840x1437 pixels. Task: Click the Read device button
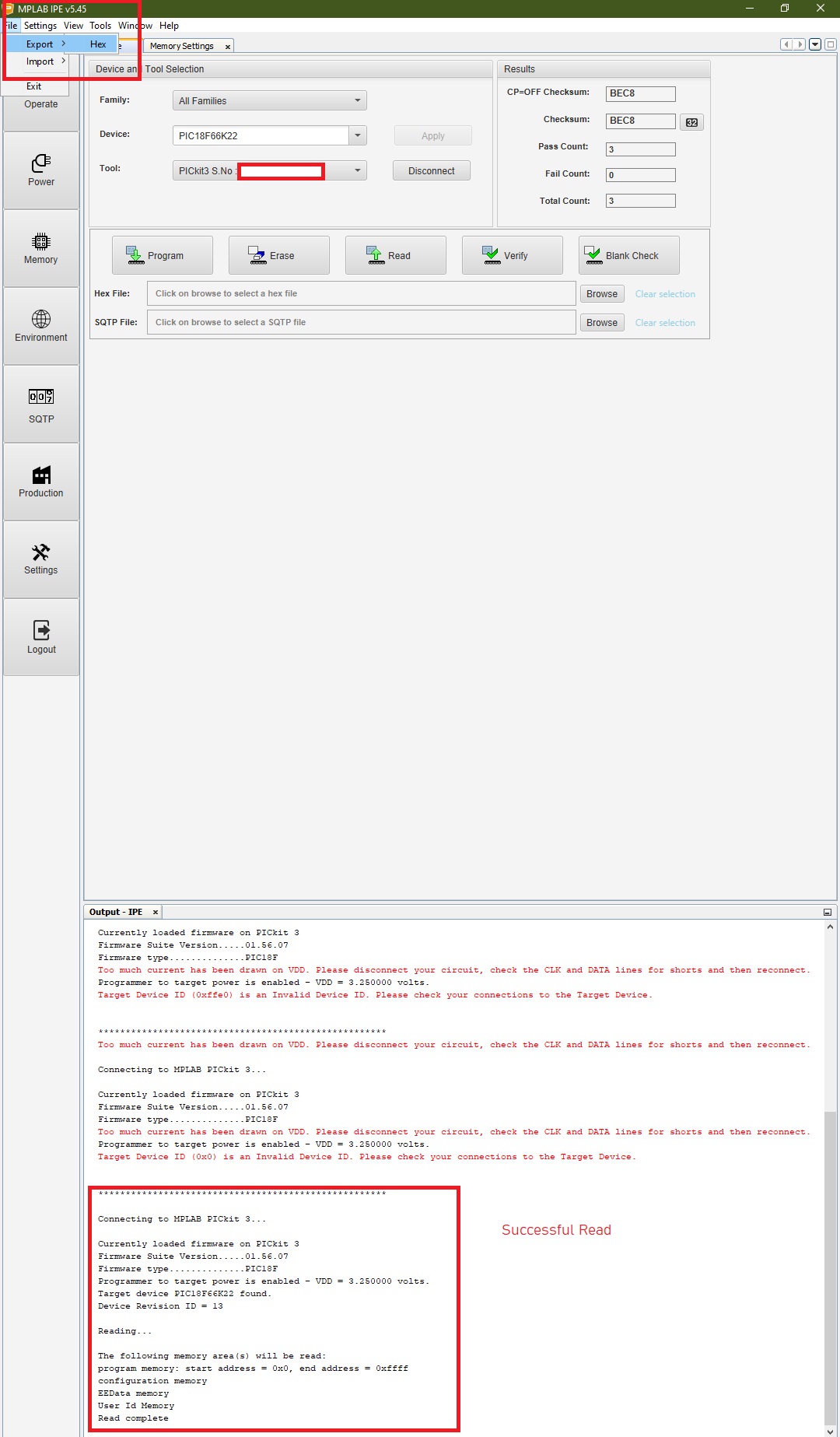[396, 255]
